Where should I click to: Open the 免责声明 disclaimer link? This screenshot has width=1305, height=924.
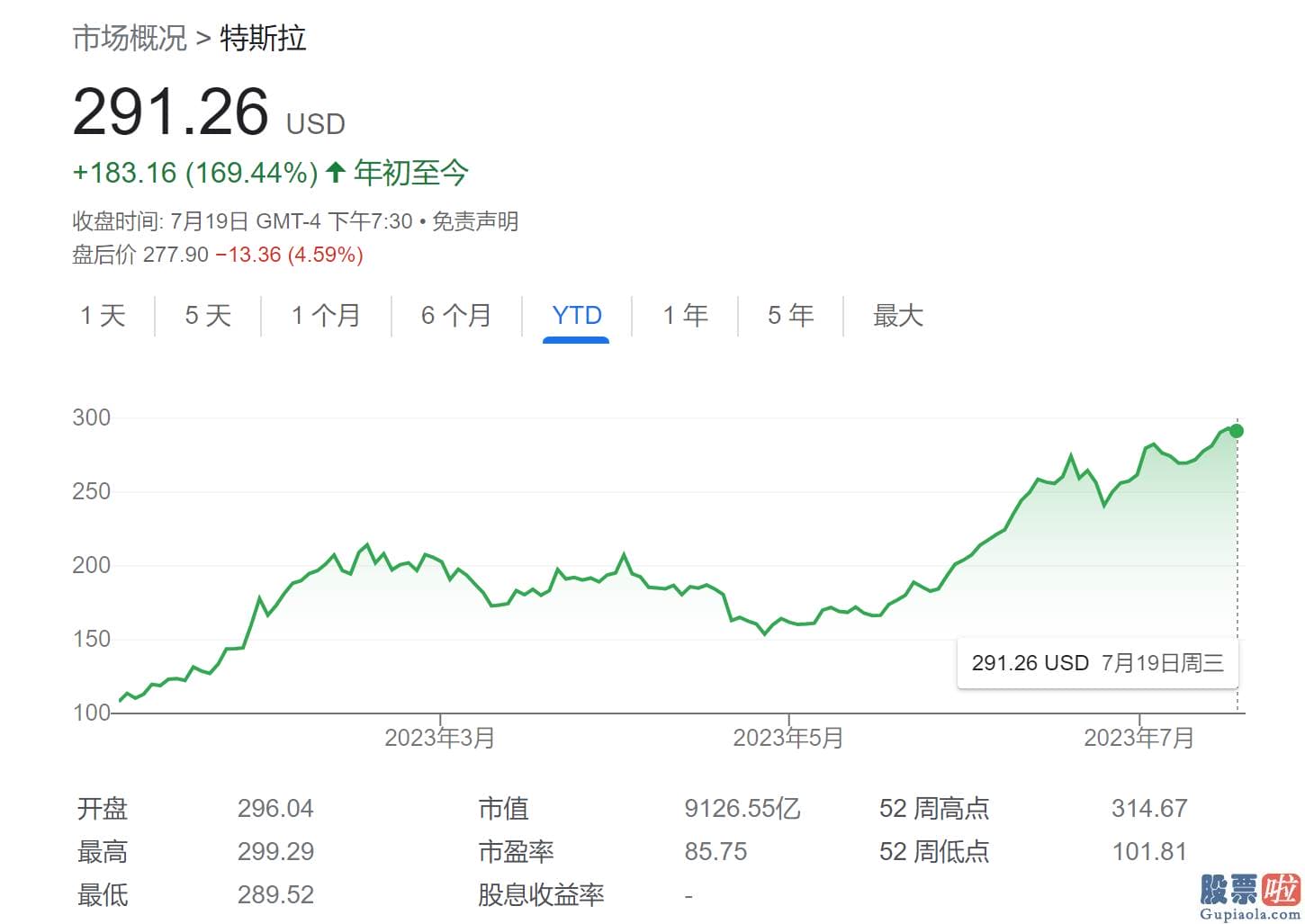click(475, 221)
